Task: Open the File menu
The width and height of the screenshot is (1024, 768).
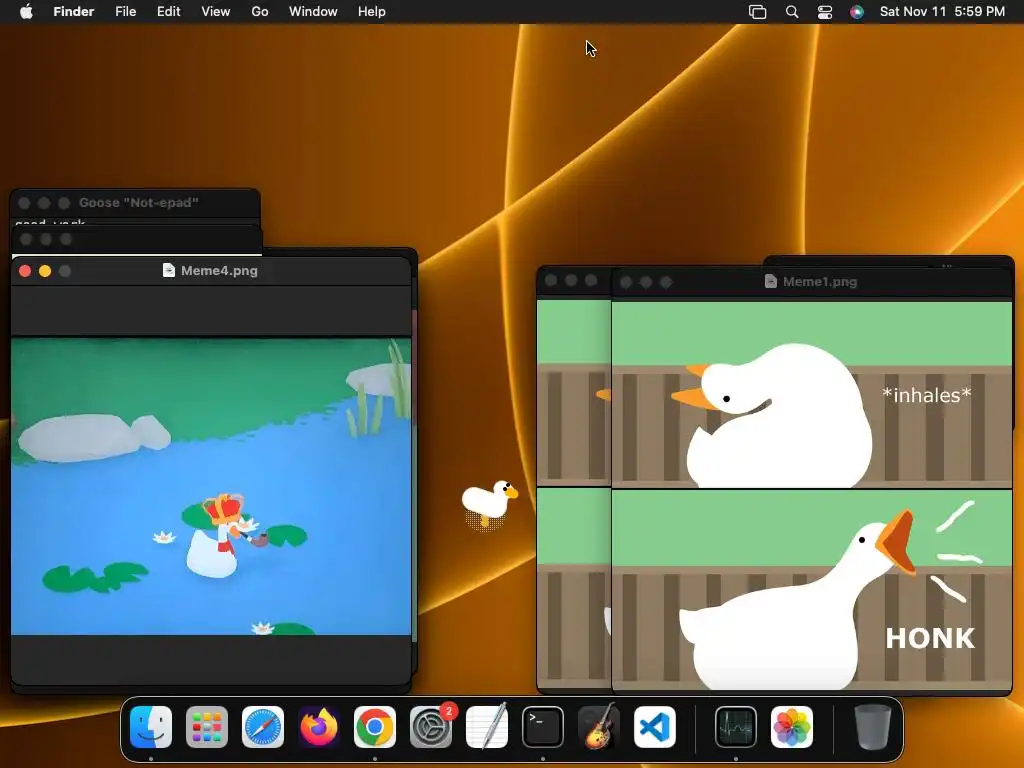Action: point(125,12)
